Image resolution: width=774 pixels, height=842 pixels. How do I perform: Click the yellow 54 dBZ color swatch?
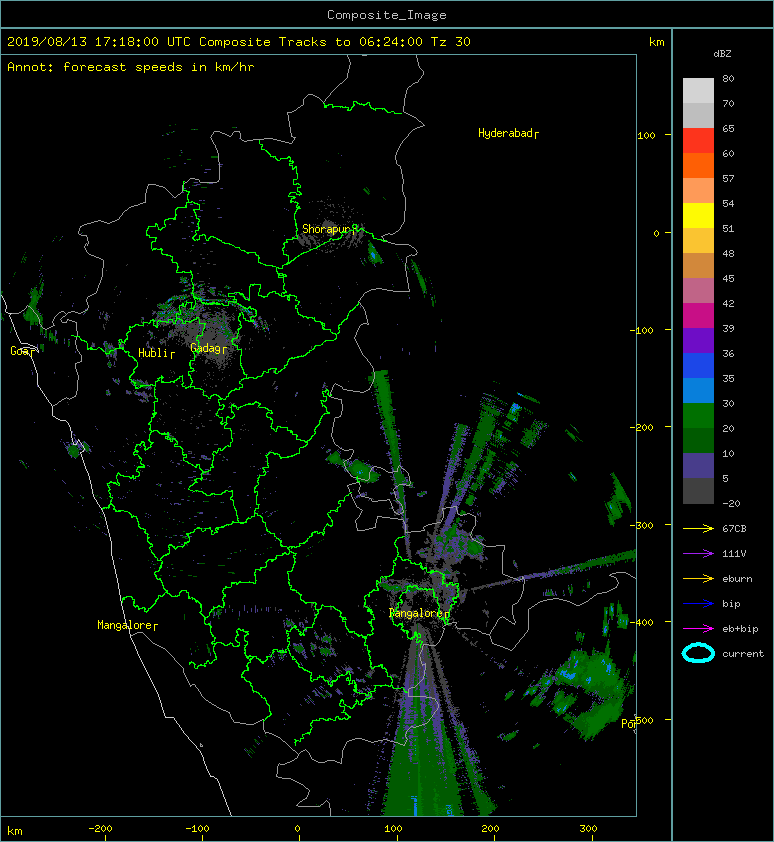(698, 215)
